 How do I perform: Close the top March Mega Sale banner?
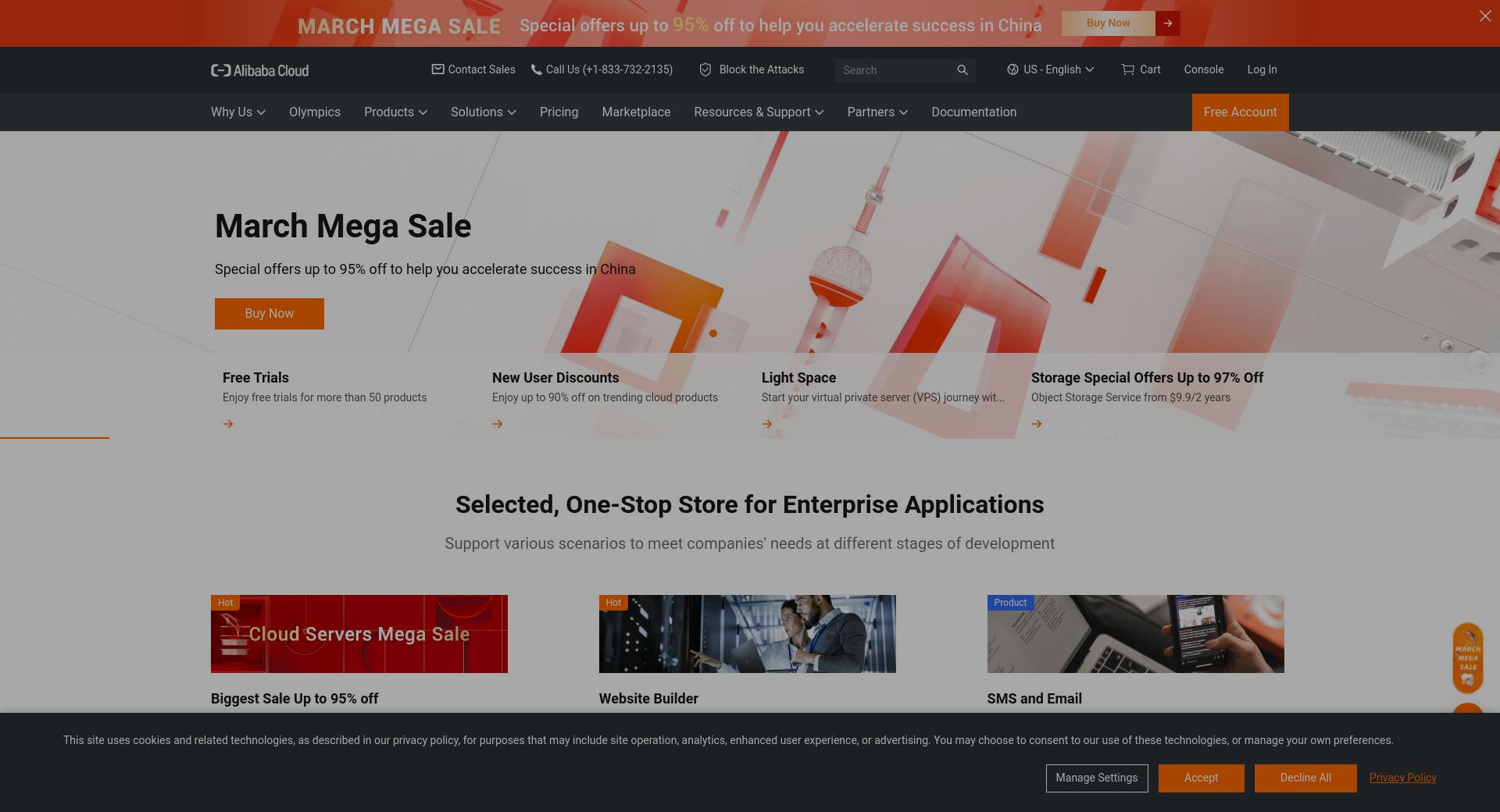(1484, 16)
